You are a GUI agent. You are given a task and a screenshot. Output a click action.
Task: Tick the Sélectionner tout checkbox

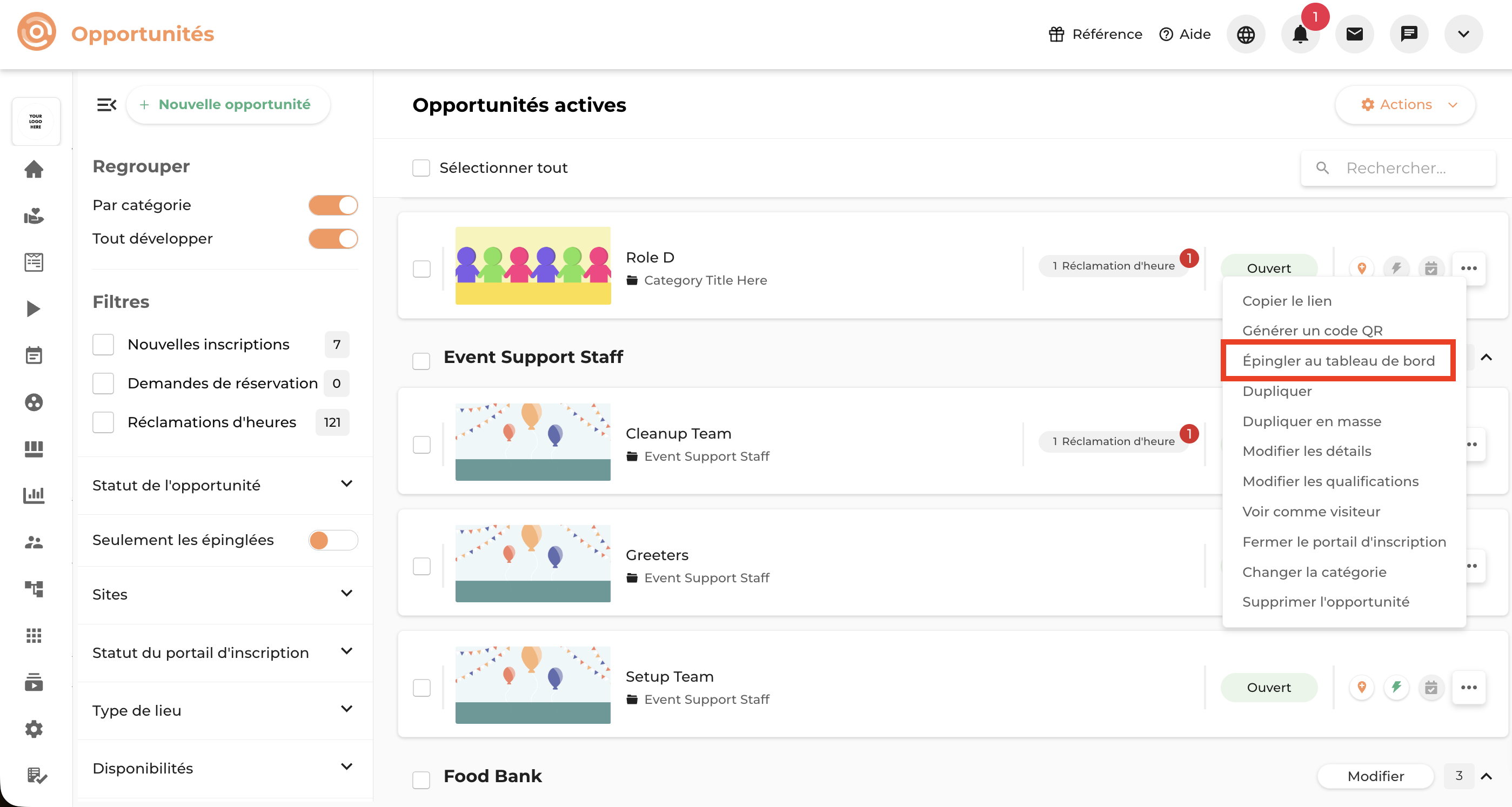pos(421,168)
